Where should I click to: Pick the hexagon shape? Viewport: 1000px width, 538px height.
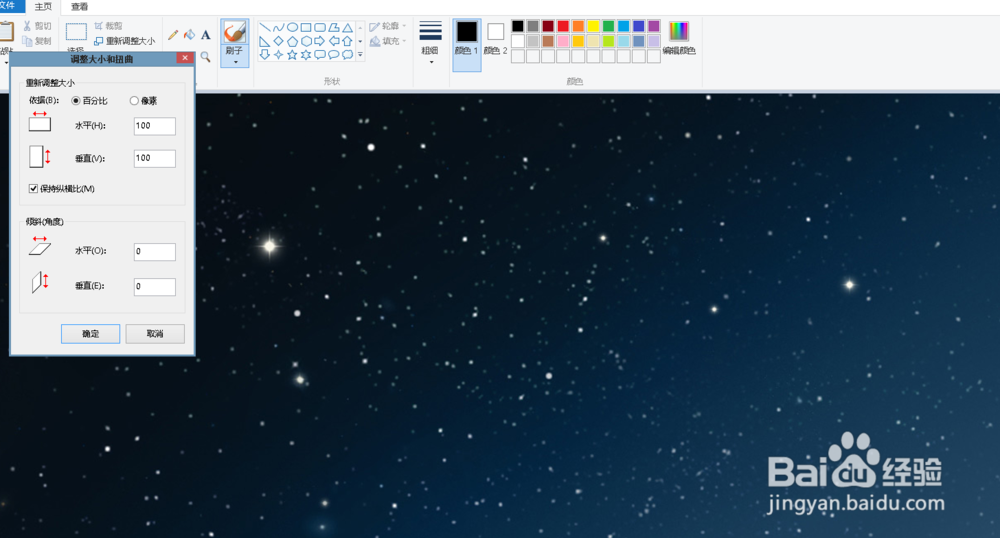307,41
